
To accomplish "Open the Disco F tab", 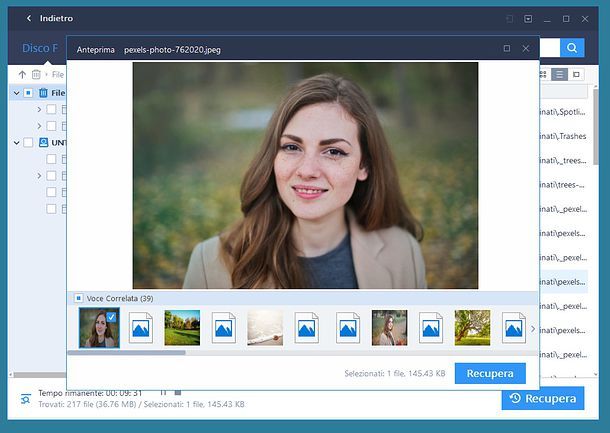I will pyautogui.click(x=40, y=47).
